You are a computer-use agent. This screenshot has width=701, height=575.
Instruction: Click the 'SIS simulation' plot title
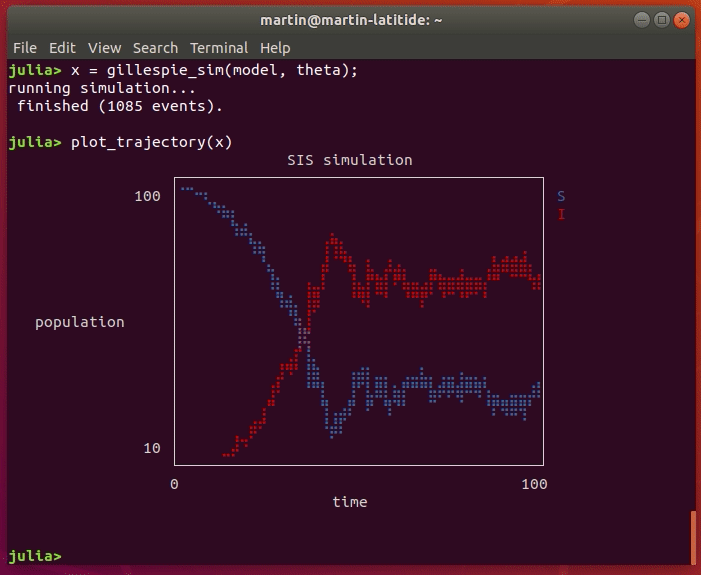pos(350,160)
